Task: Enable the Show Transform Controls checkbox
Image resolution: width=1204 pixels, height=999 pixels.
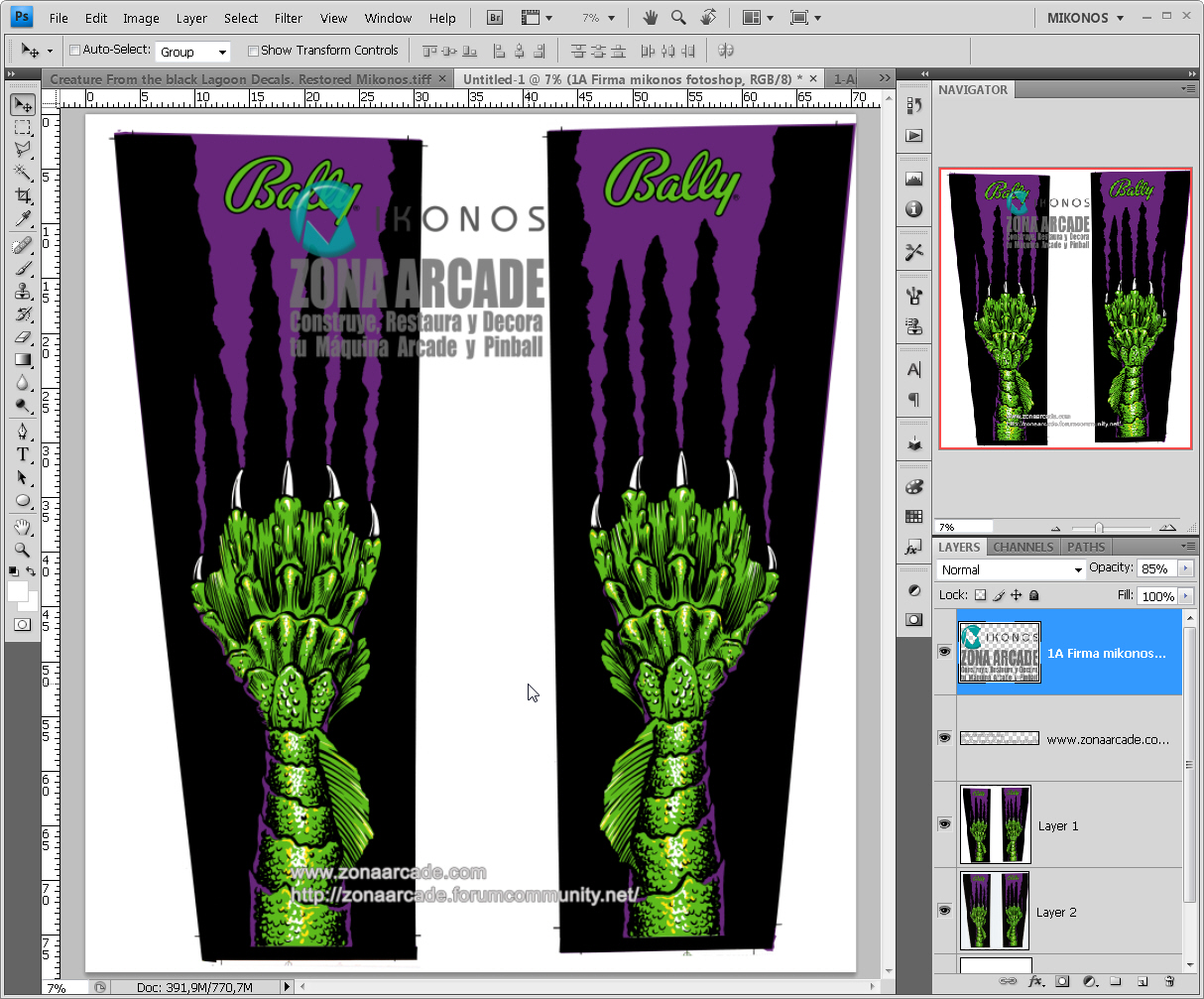Action: 254,51
